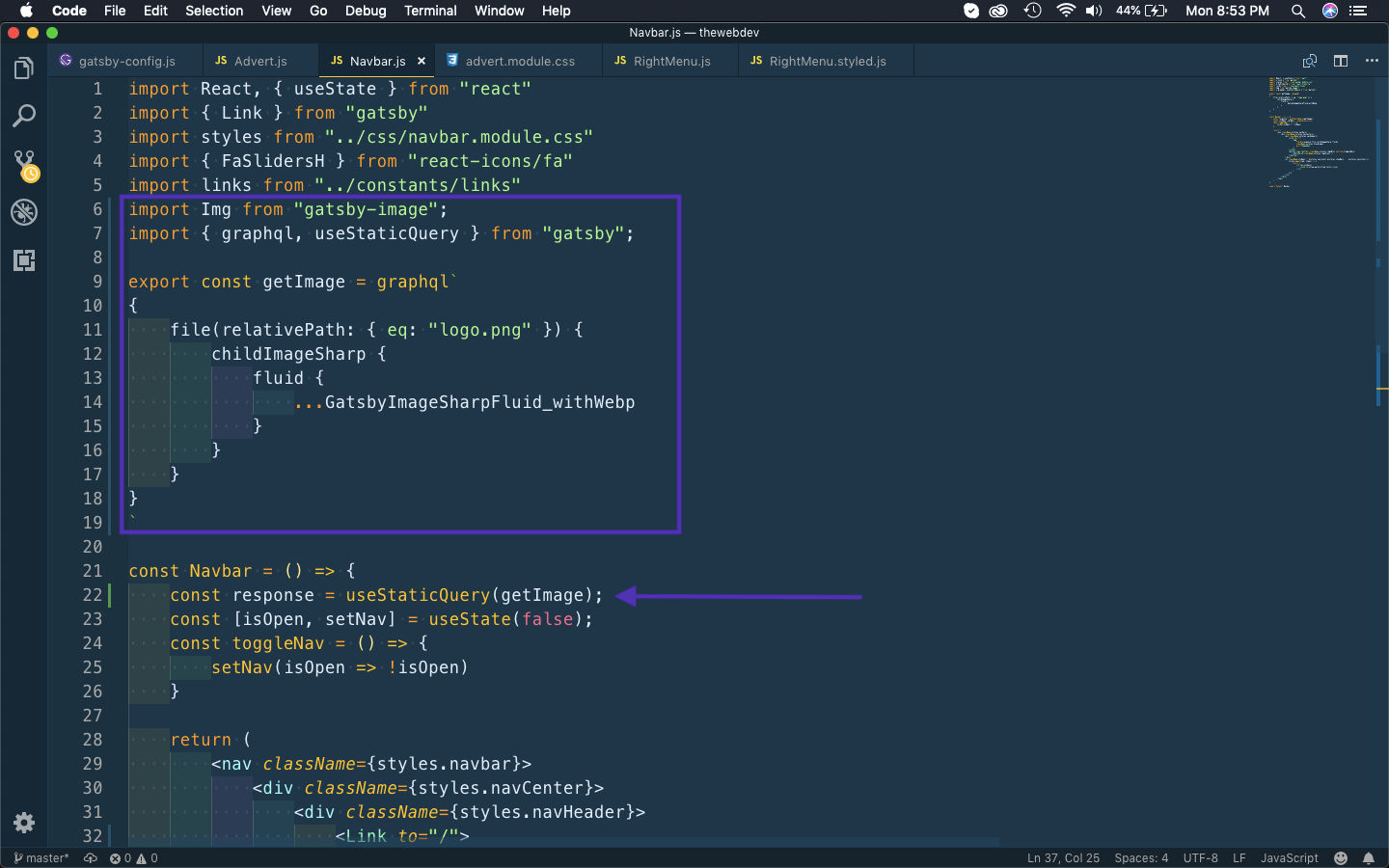Viewport: 1389px width, 868px height.
Task: Click the useStaticQuery(getImage) call on line 22
Action: 468,595
